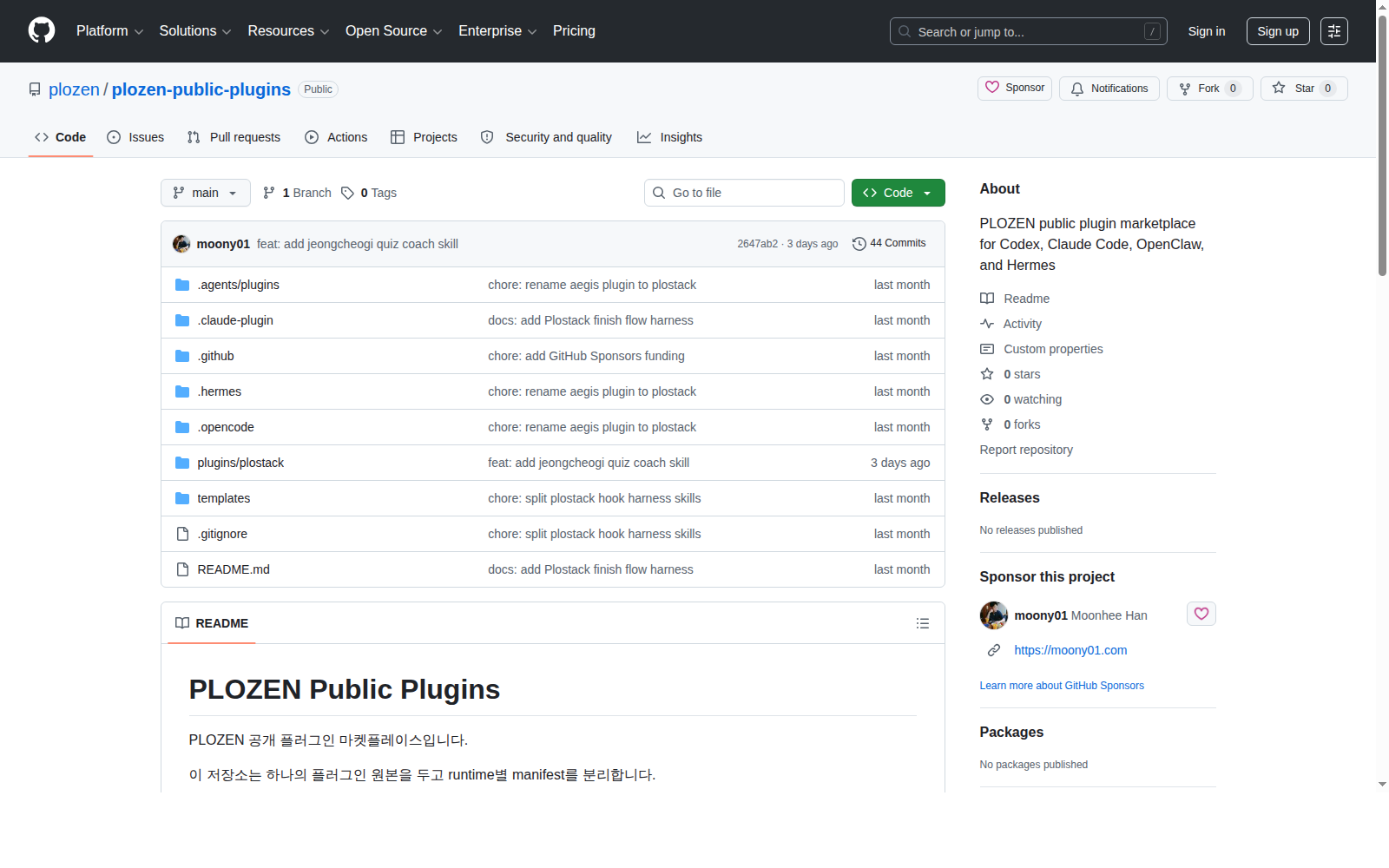1389x868 pixels.
Task: Open the plozen owner link
Action: [x=74, y=89]
